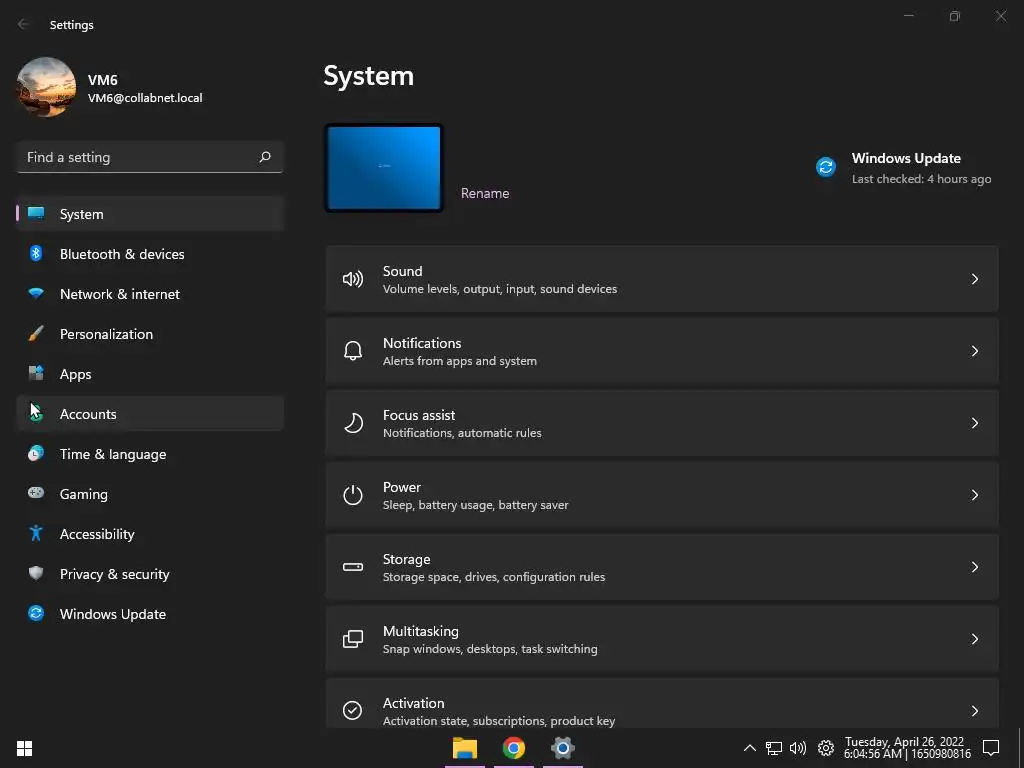Screen dimensions: 1024x768
Task: Expand the Activation row chevron
Action: click(x=974, y=711)
